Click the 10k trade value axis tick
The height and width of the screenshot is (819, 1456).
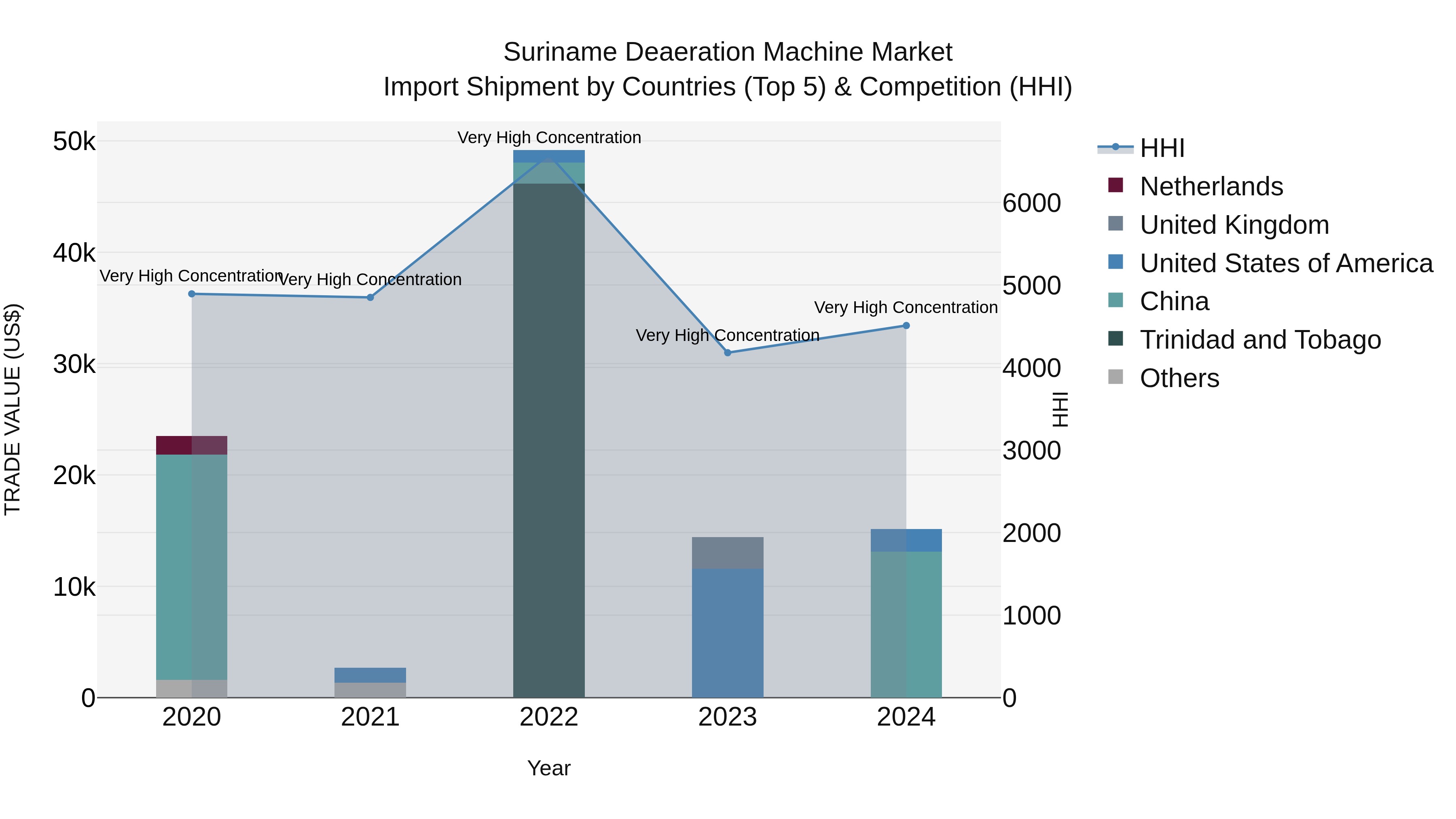pos(74,587)
